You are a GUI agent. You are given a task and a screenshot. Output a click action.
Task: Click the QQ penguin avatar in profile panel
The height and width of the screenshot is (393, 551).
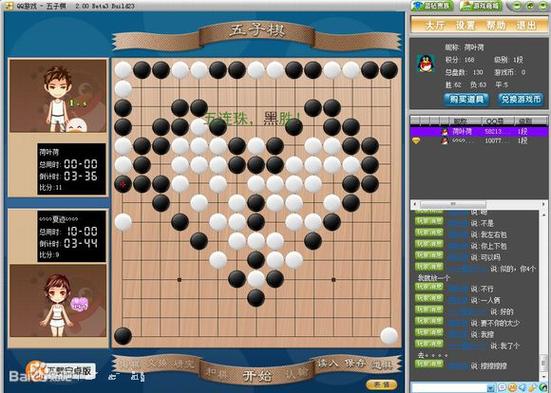coord(425,64)
